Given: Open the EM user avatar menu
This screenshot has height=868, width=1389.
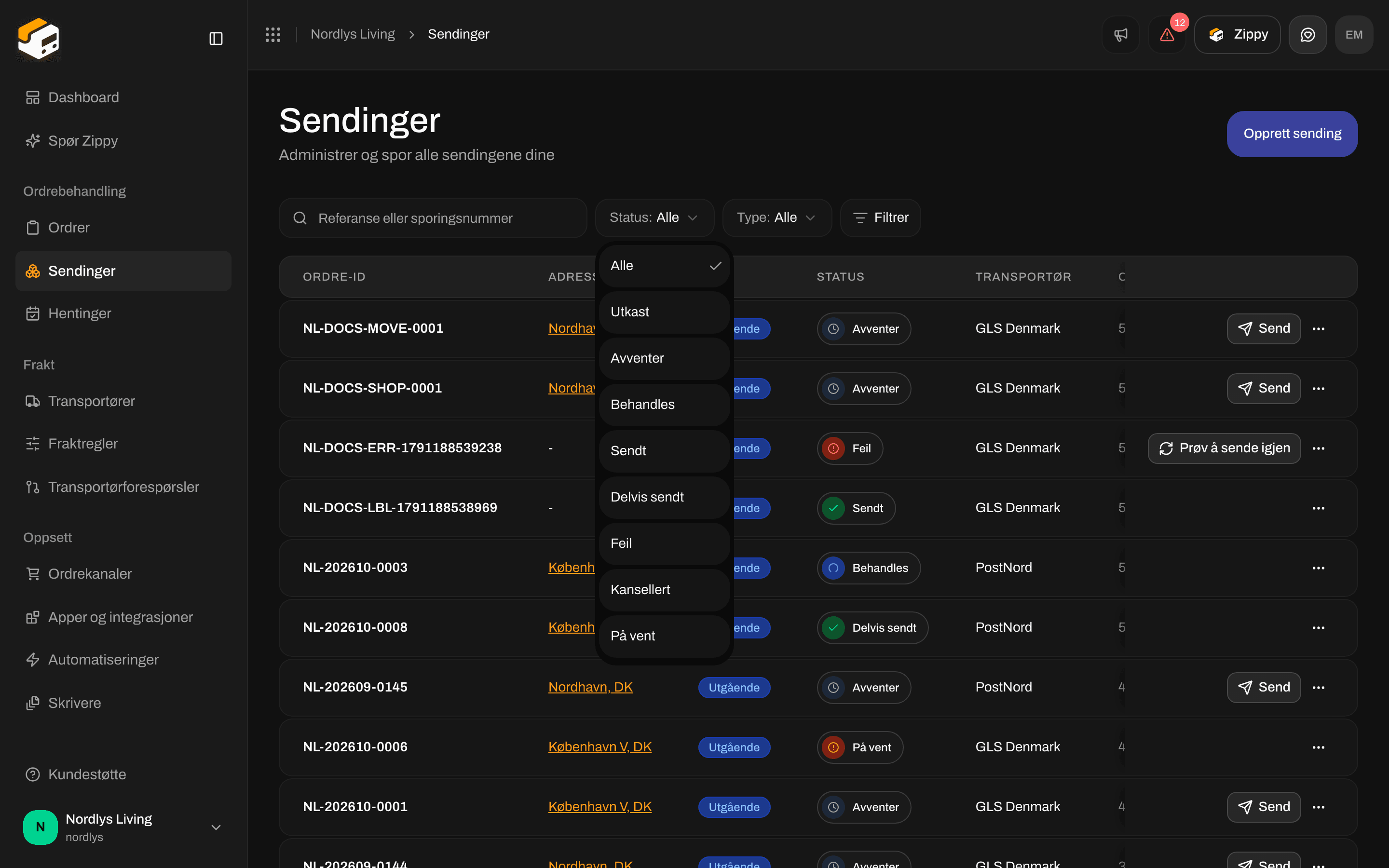Looking at the screenshot, I should [1354, 34].
